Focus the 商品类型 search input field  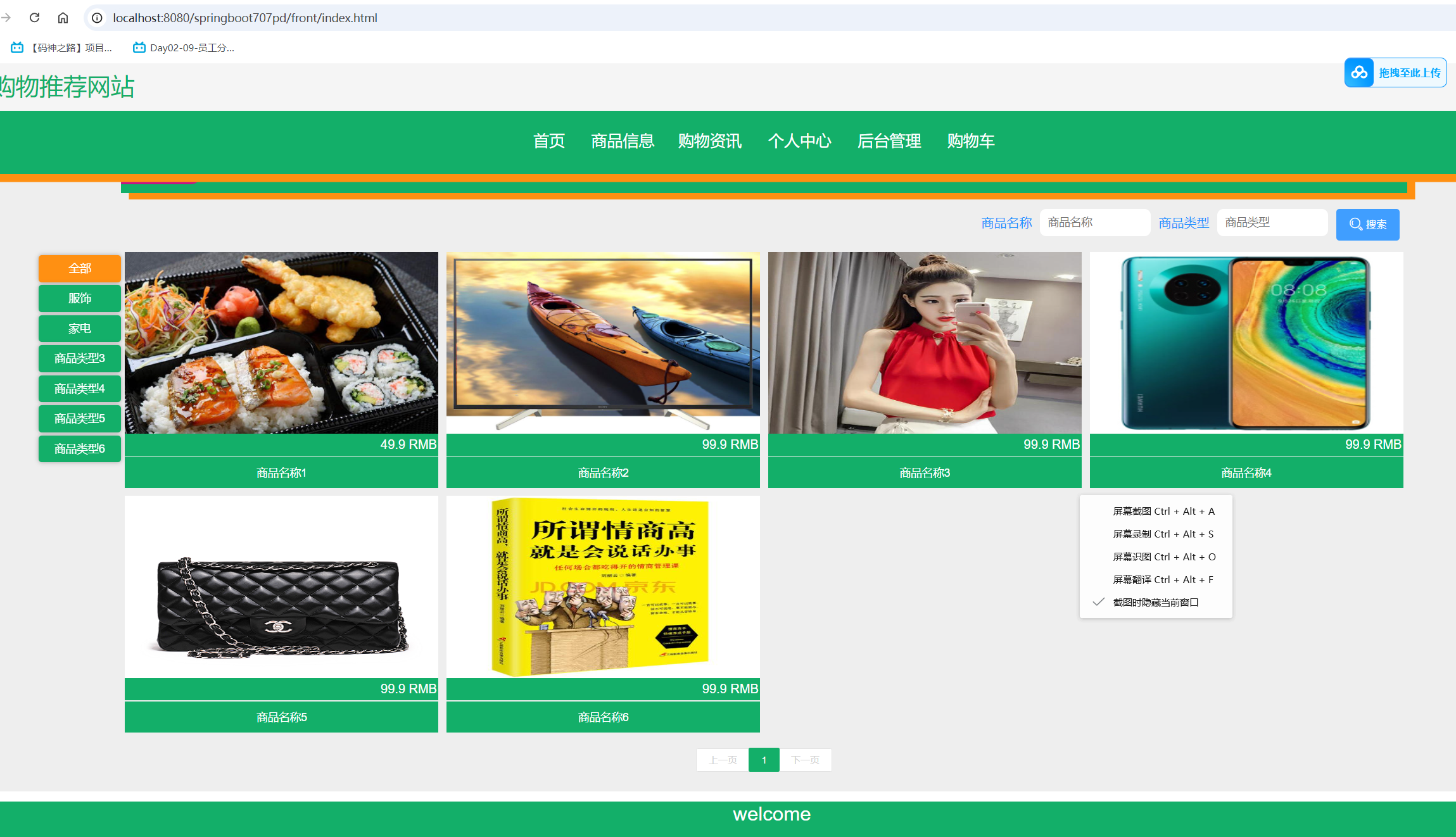(1272, 223)
